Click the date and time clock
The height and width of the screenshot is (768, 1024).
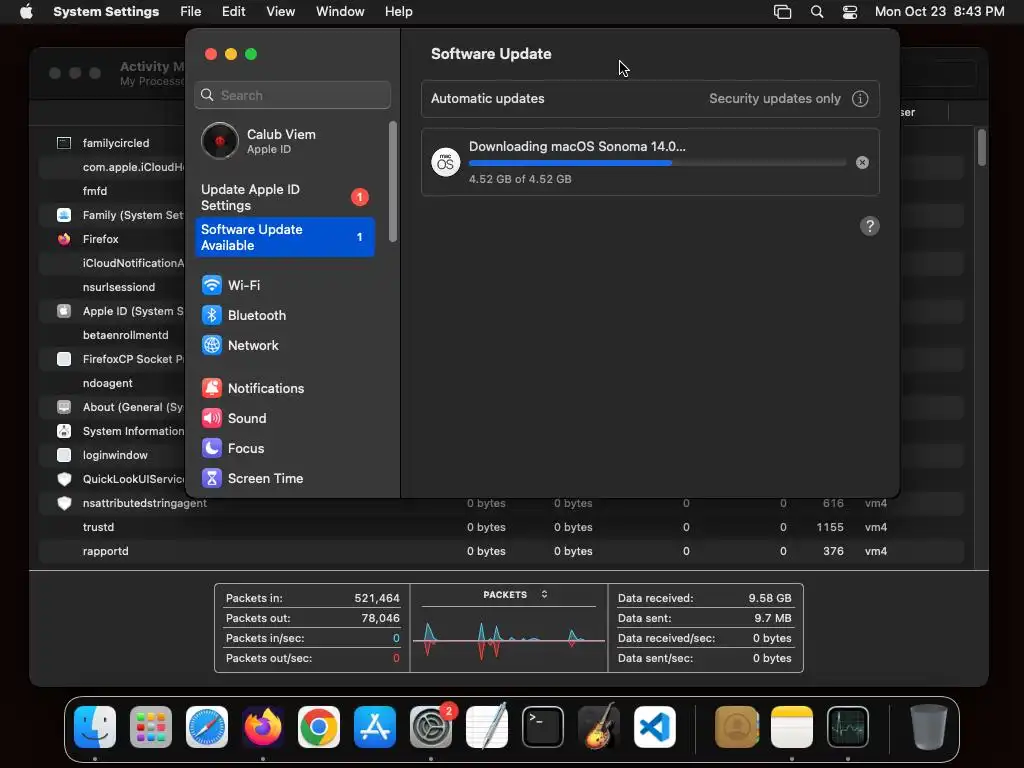coord(939,12)
